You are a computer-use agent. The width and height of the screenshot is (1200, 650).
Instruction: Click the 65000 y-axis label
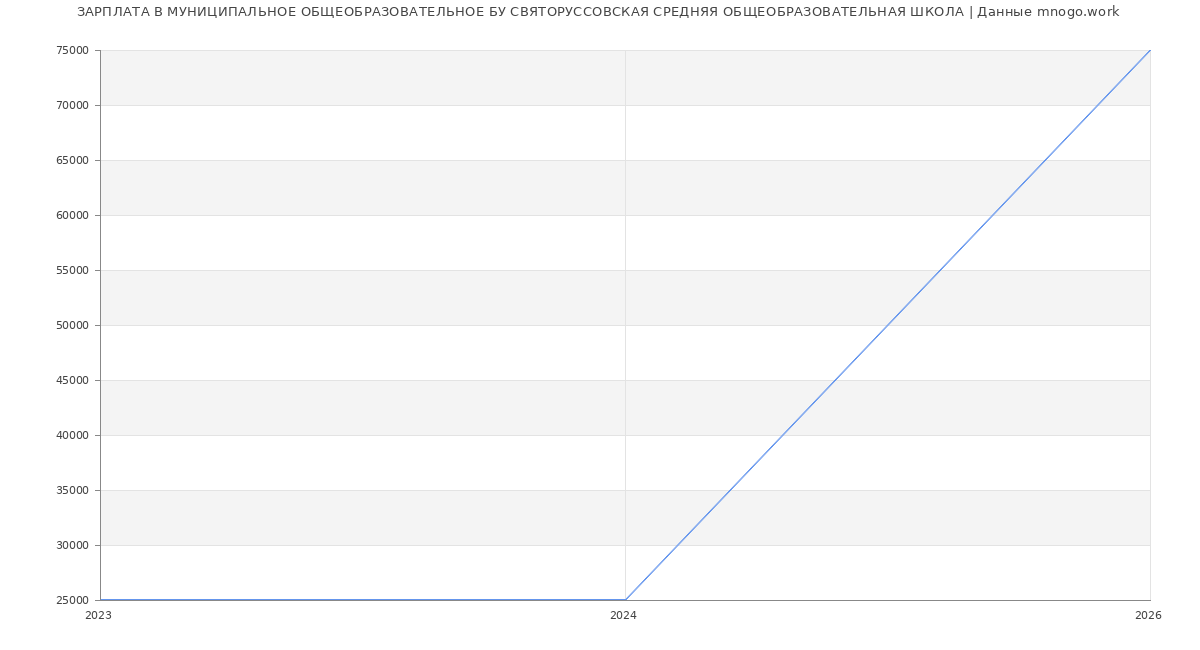tap(73, 160)
